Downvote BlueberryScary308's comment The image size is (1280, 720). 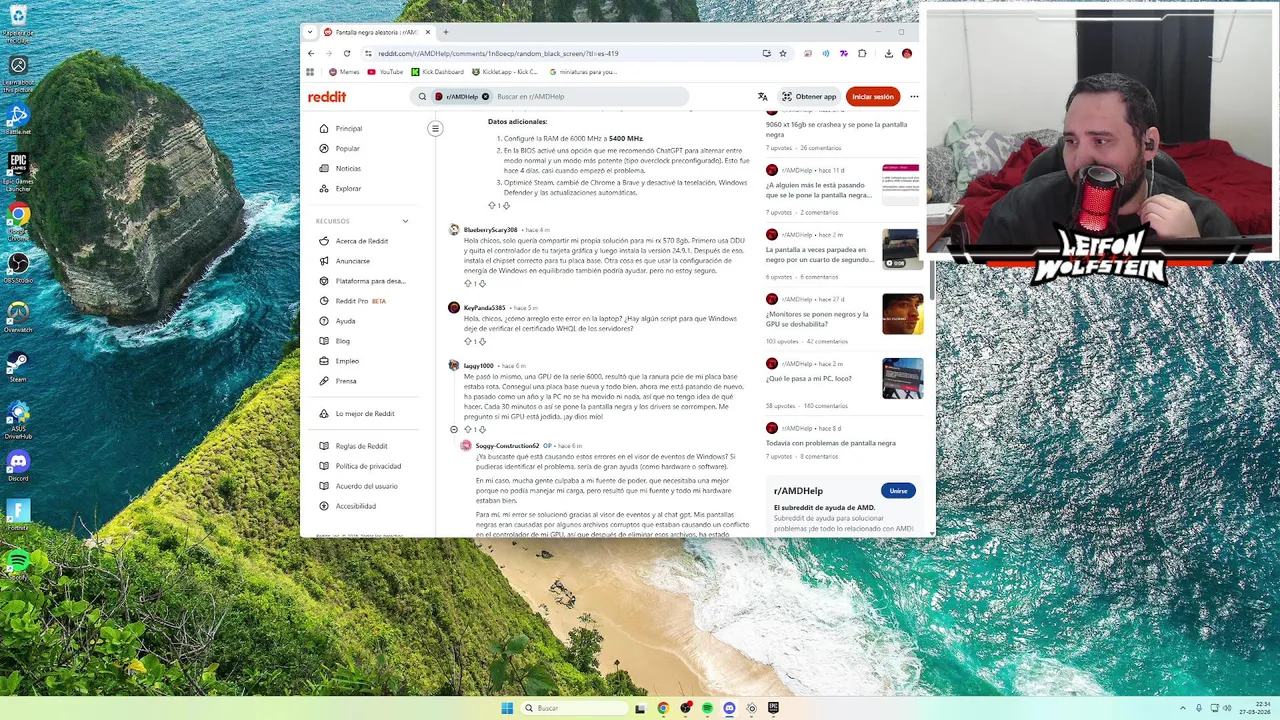point(482,284)
